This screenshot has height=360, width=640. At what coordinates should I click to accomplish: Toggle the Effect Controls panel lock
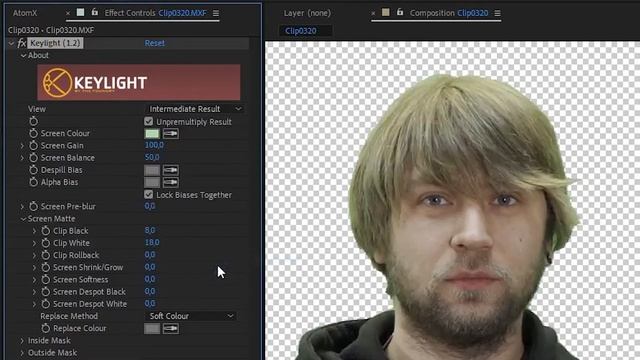(x=95, y=12)
